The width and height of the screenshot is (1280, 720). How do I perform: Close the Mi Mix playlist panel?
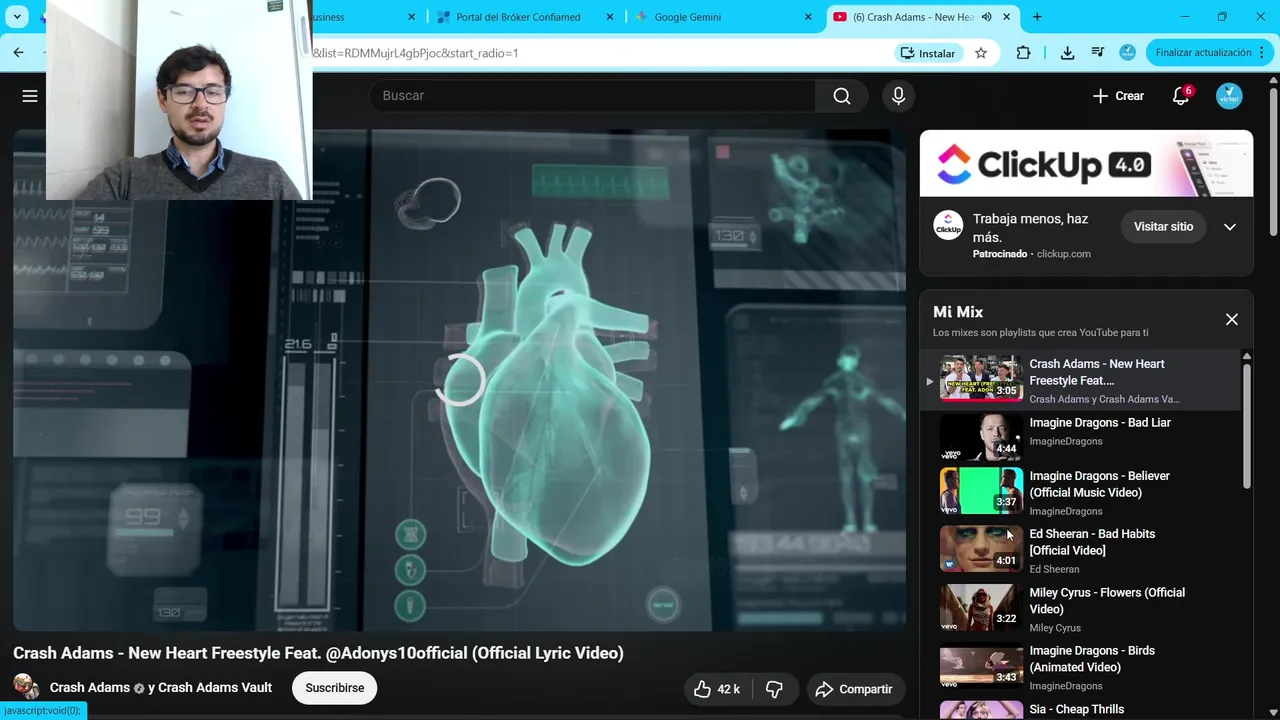point(1232,319)
